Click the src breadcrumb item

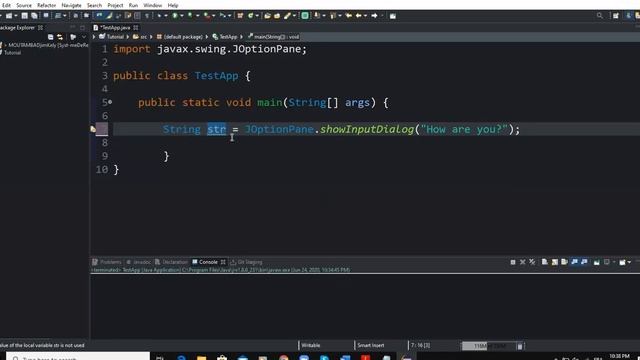pos(140,37)
